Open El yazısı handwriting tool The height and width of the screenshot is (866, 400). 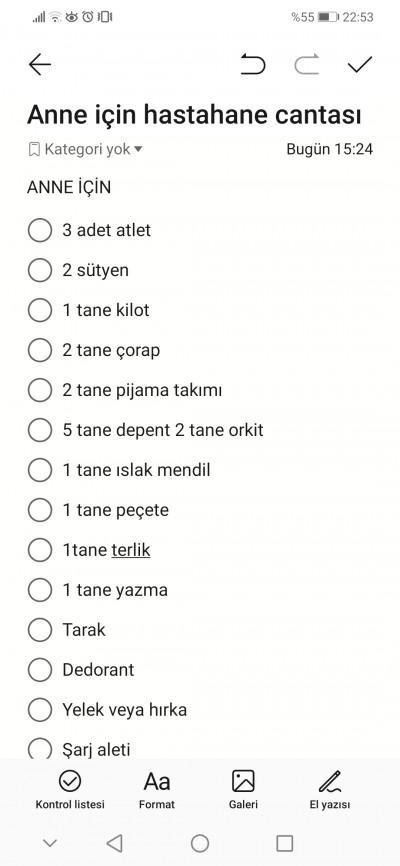click(x=330, y=790)
